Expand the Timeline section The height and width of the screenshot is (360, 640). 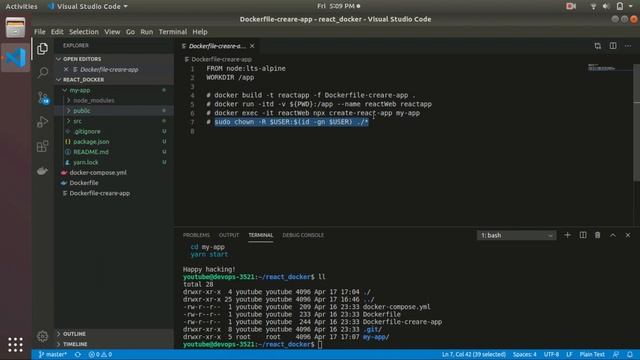click(x=114, y=344)
